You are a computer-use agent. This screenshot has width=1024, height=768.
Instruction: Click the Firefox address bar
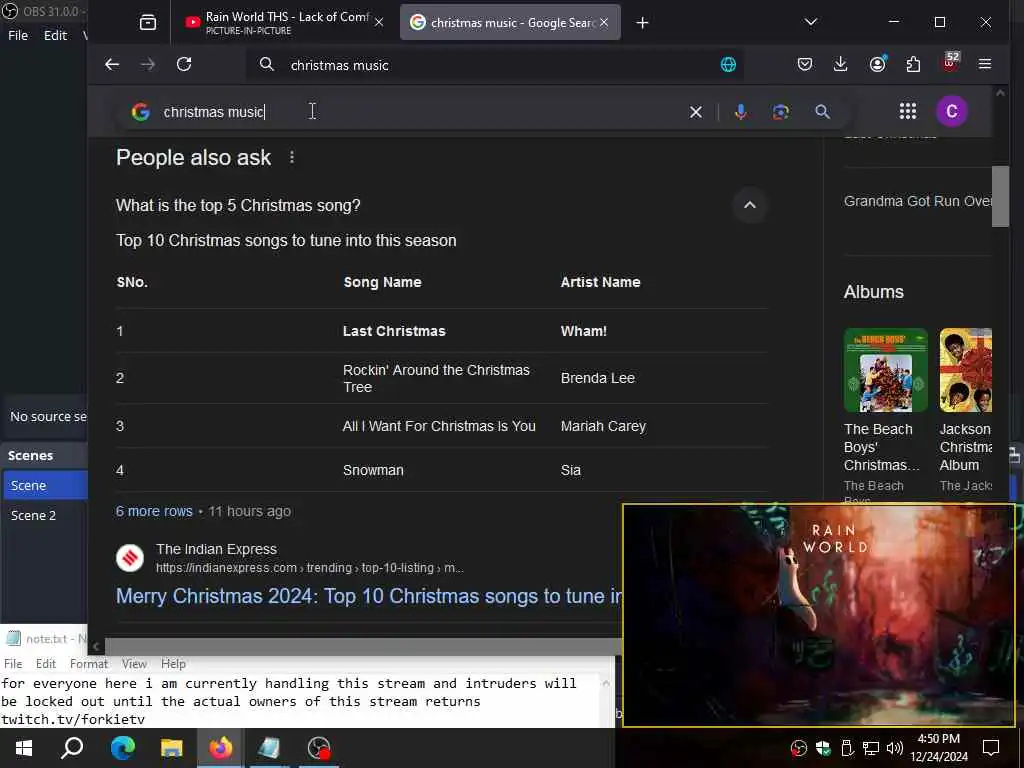pyautogui.click(x=496, y=65)
